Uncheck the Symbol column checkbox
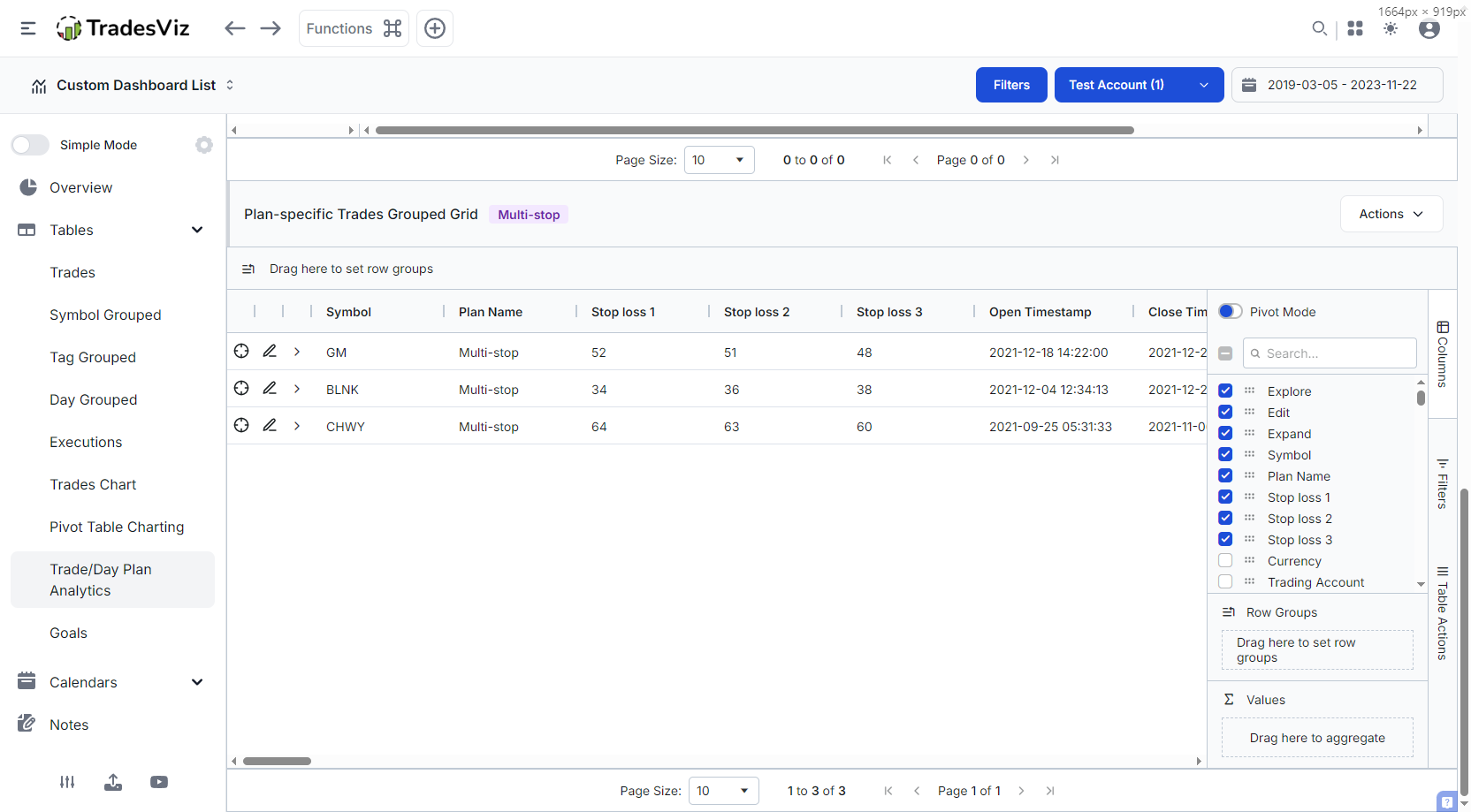 pos(1225,454)
